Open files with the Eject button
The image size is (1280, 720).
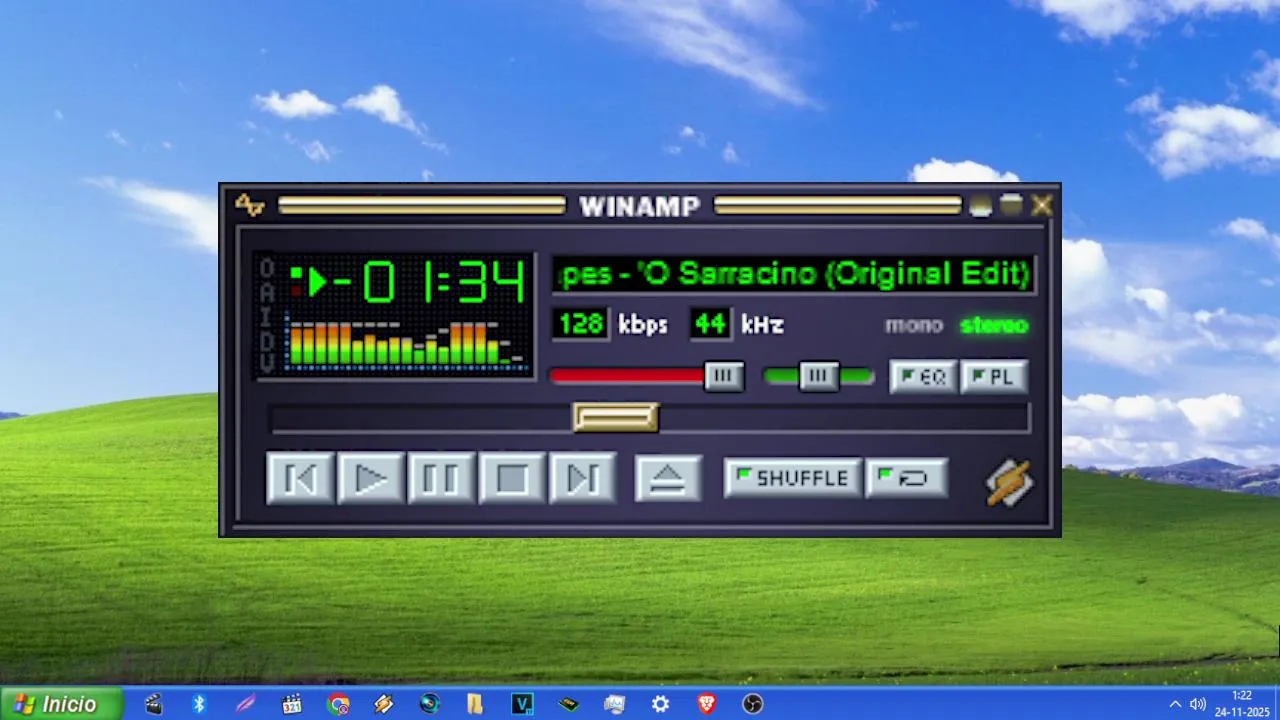[668, 479]
